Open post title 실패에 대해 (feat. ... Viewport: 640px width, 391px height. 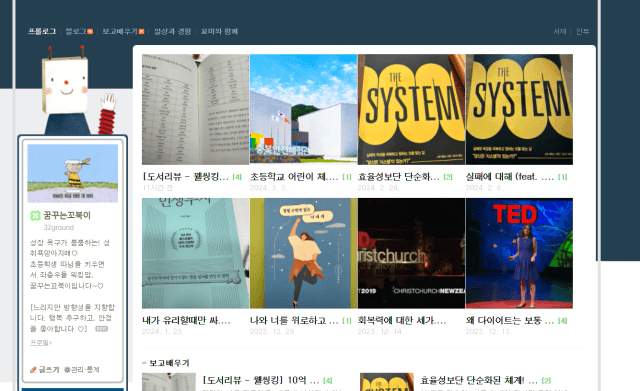tap(510, 177)
